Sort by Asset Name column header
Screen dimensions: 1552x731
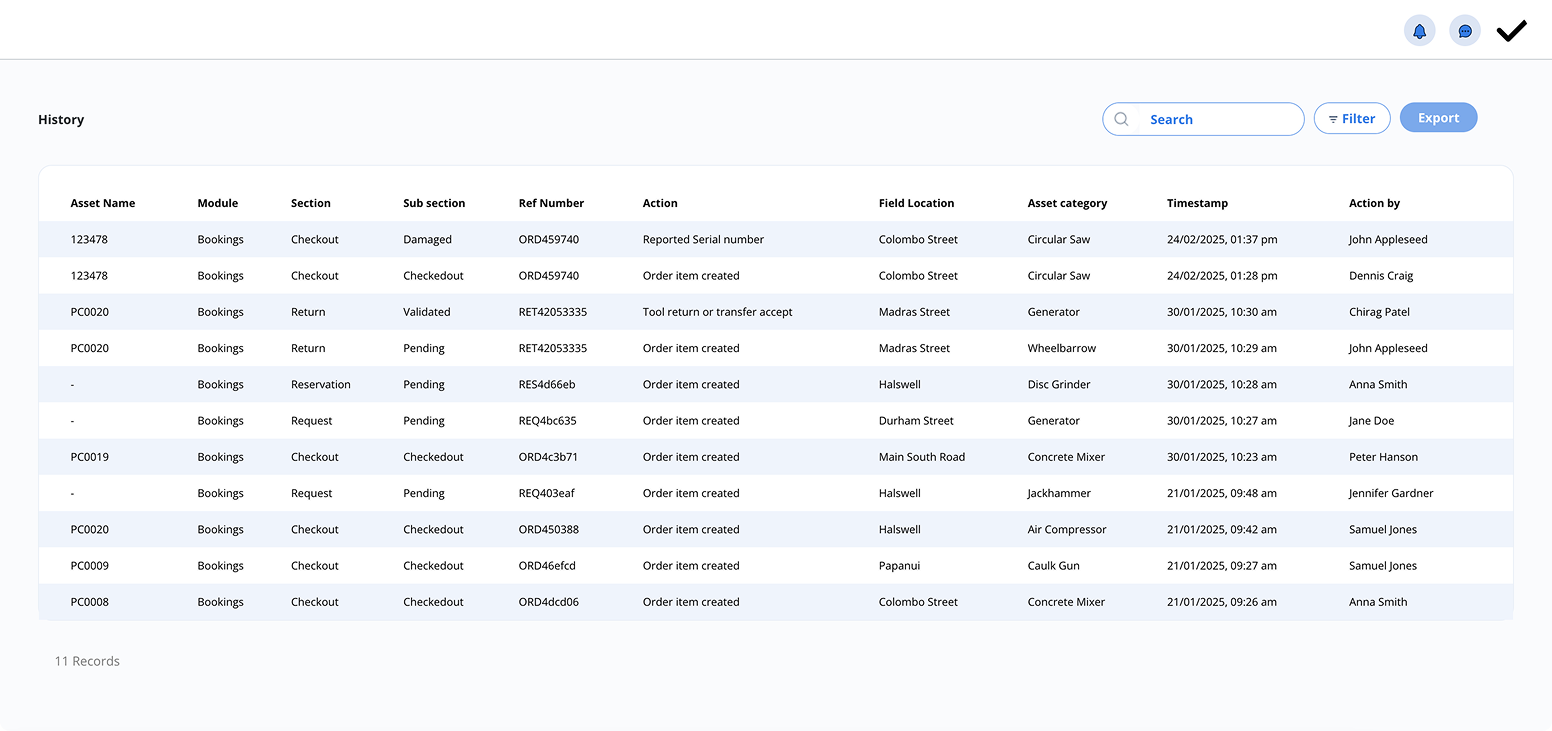103,203
